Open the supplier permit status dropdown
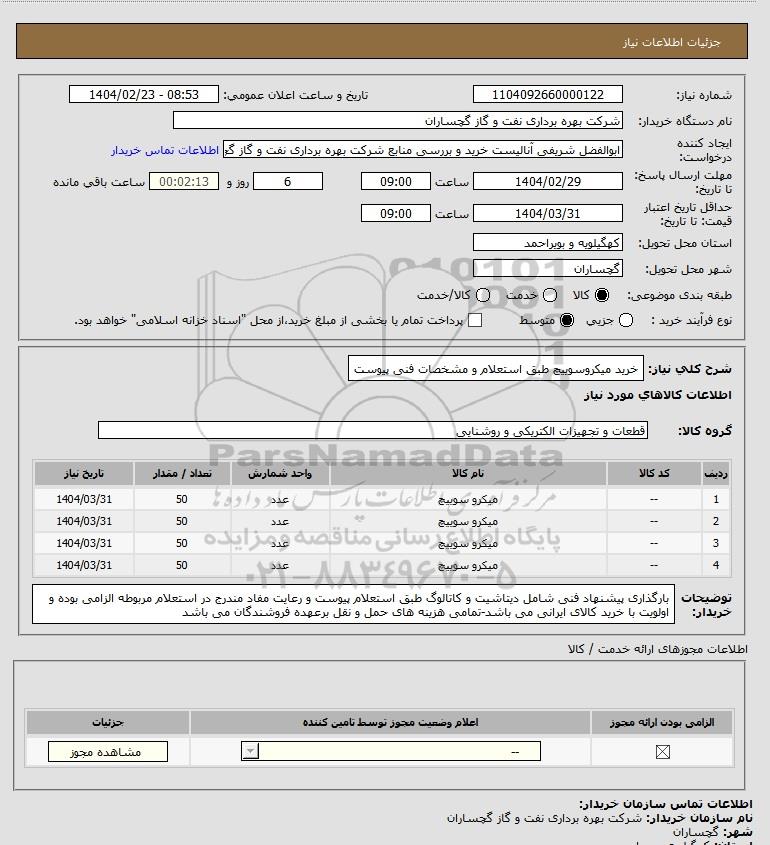 pos(391,751)
